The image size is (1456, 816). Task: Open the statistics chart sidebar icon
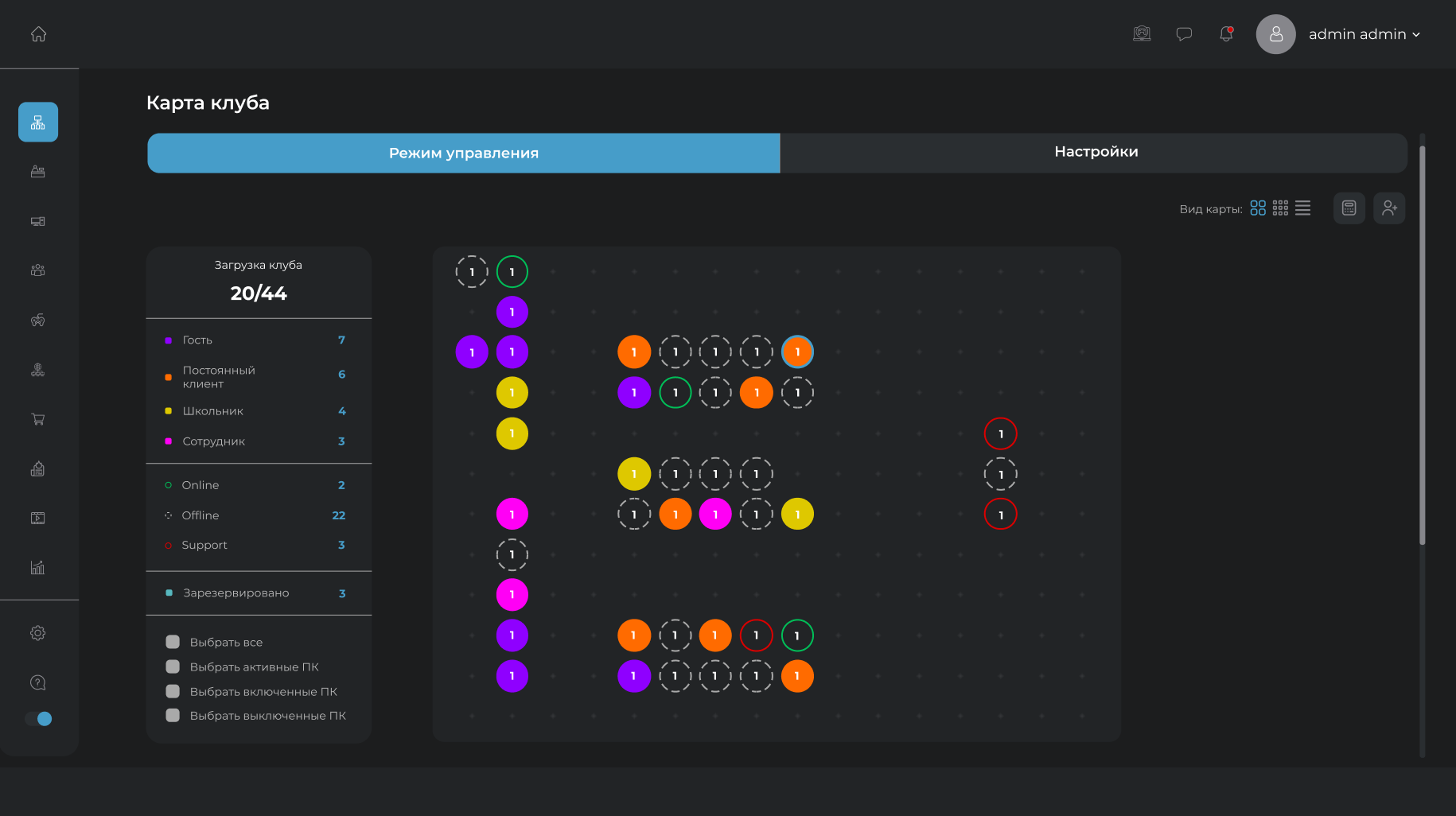click(x=38, y=568)
